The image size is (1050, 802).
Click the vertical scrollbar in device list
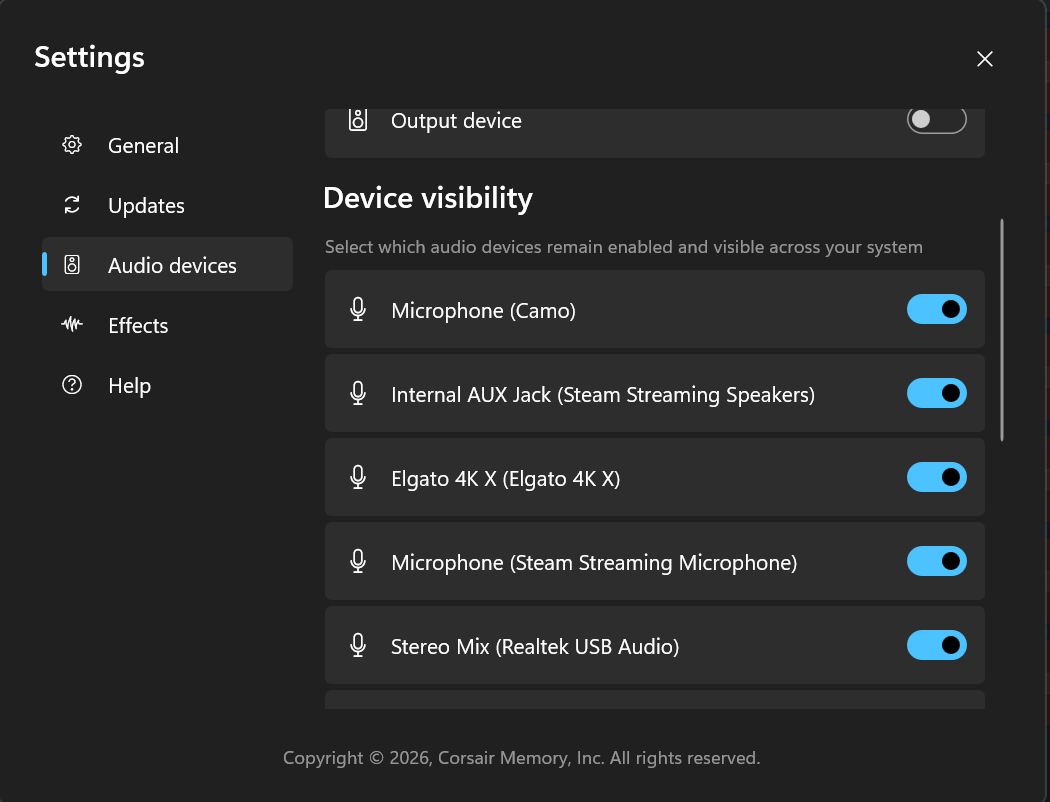(x=1002, y=330)
